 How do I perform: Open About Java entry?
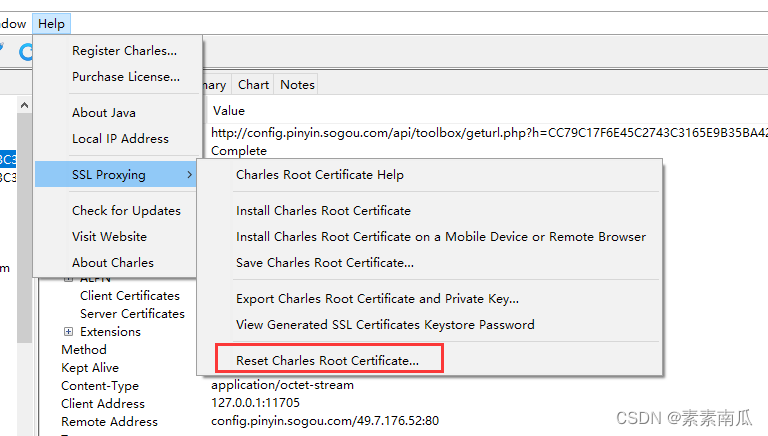[104, 113]
